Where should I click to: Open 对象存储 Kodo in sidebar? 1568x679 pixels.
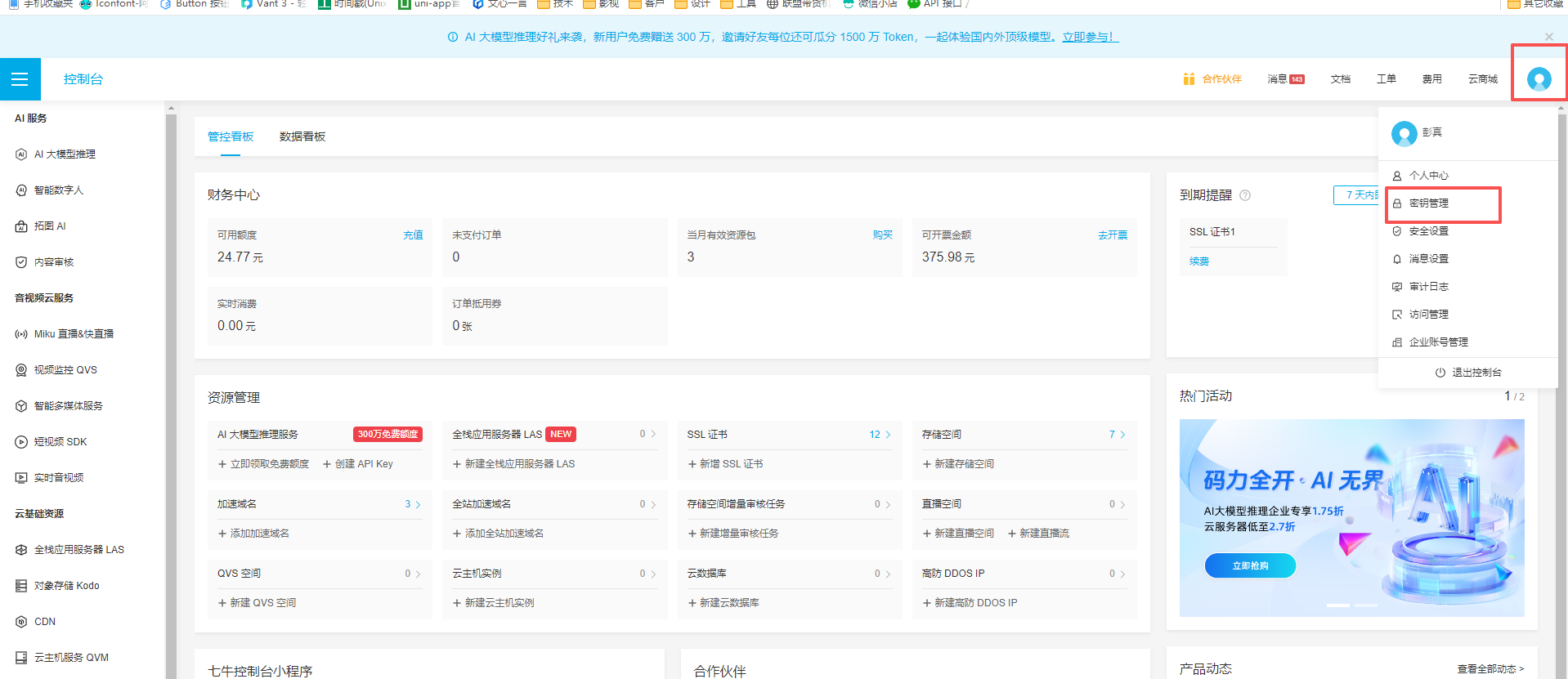point(66,586)
